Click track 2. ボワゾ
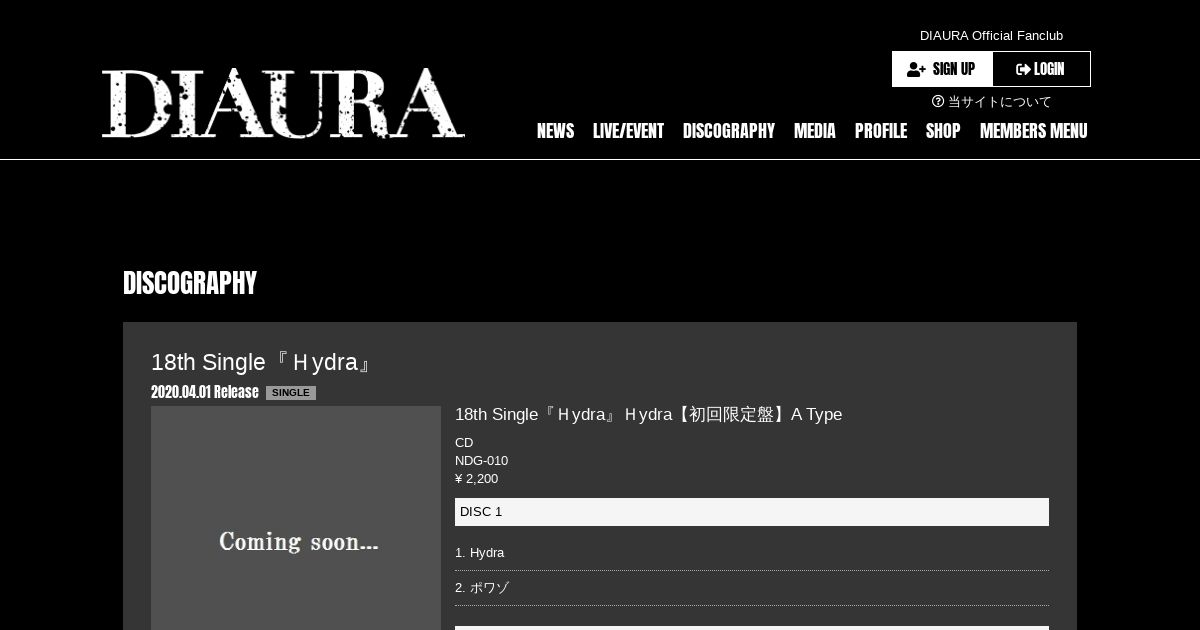The image size is (1200, 630). click(x=752, y=588)
